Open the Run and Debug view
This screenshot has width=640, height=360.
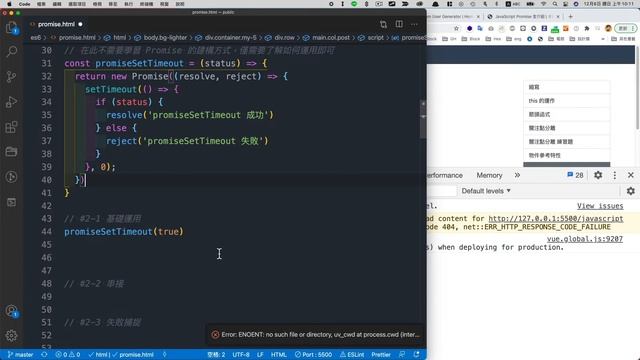[11, 102]
